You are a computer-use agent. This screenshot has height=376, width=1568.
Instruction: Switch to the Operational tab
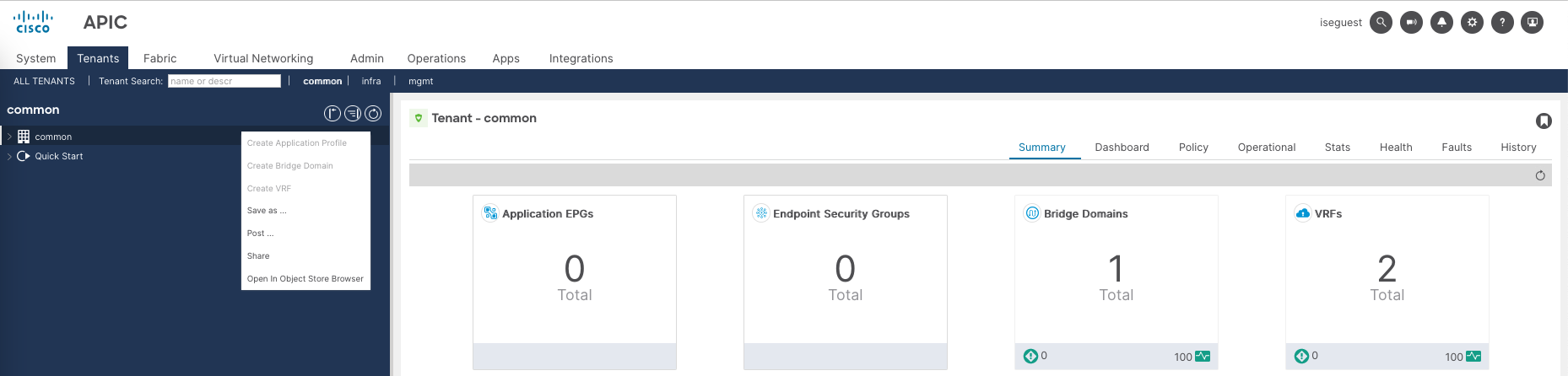[1266, 147]
